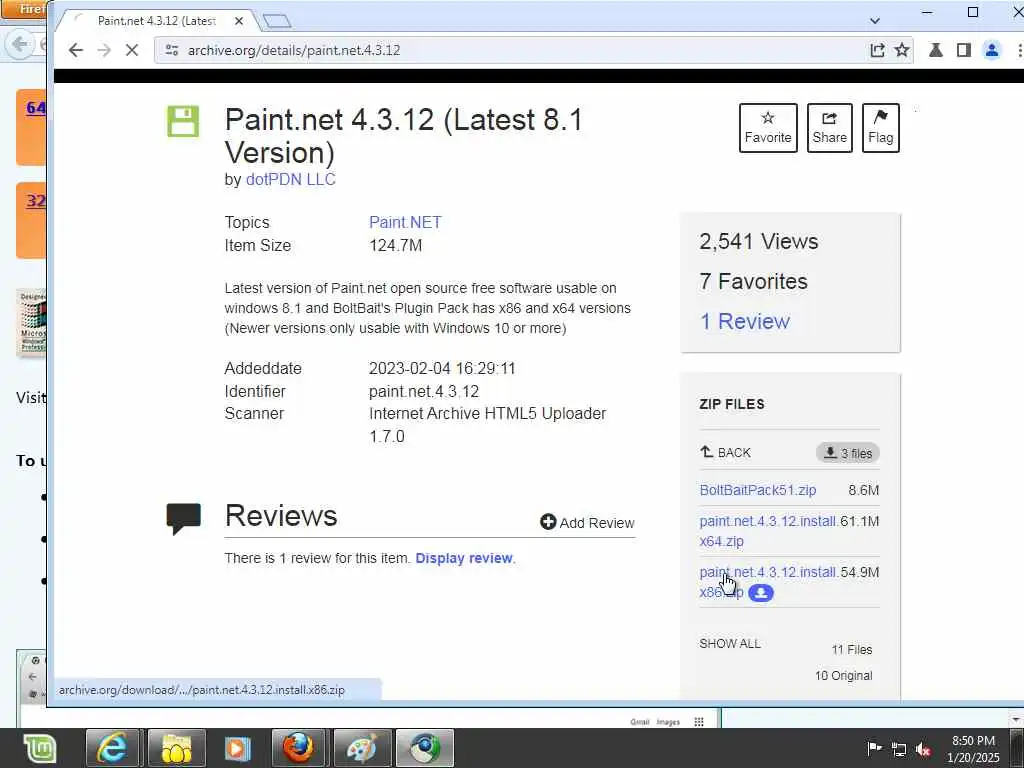
Task: Launch Internet Explorer from the taskbar
Action: pyautogui.click(x=112, y=748)
